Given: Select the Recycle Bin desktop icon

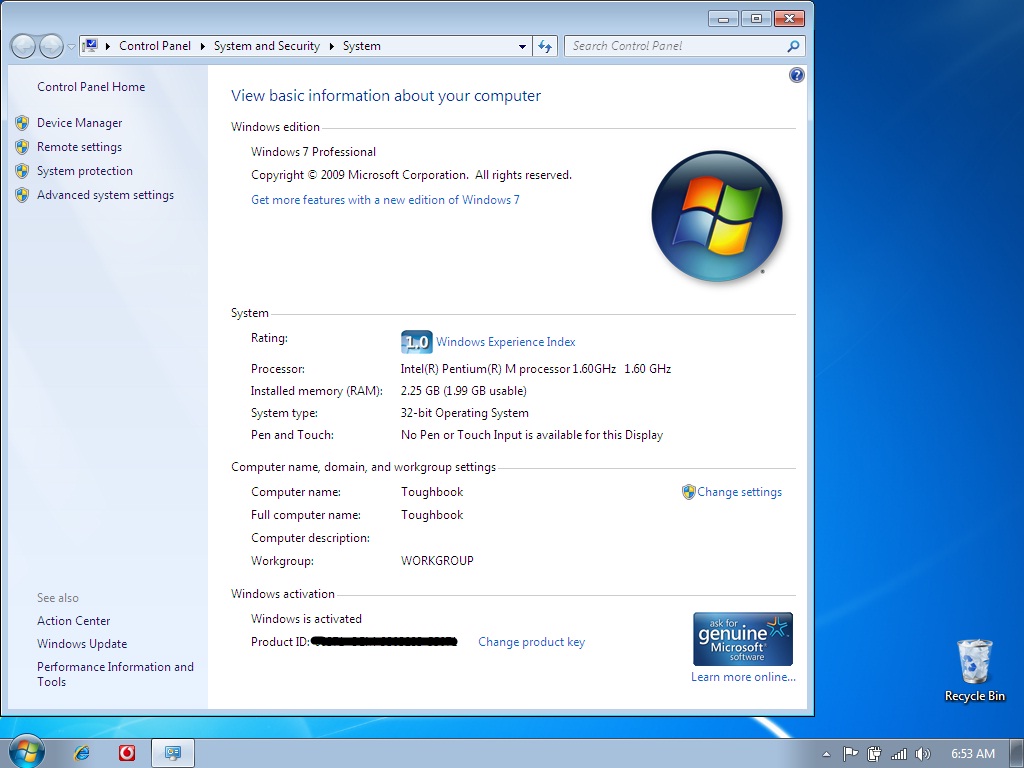Looking at the screenshot, I should pyautogui.click(x=974, y=670).
